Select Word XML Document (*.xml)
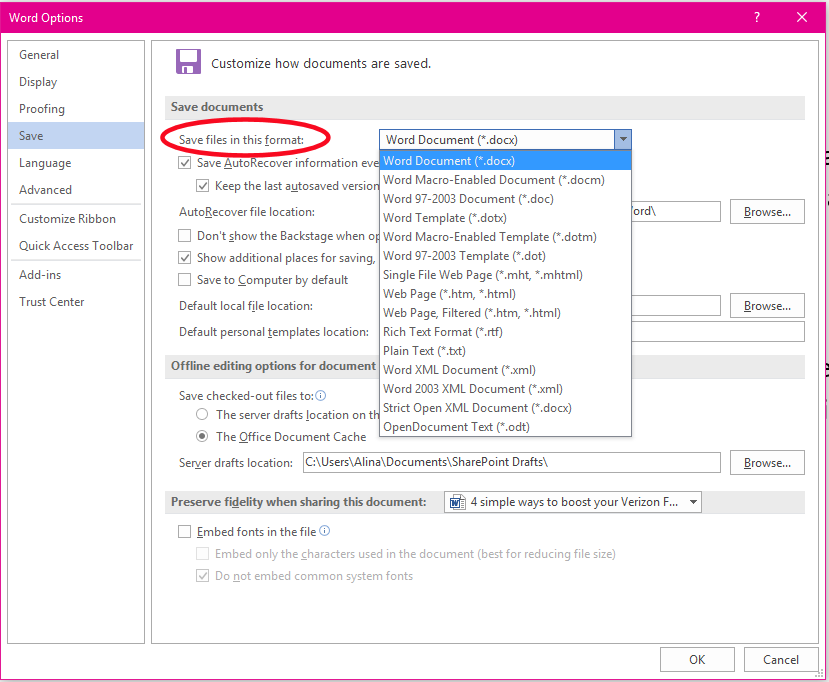Screen dimensions: 829x682 click(x=505, y=370)
